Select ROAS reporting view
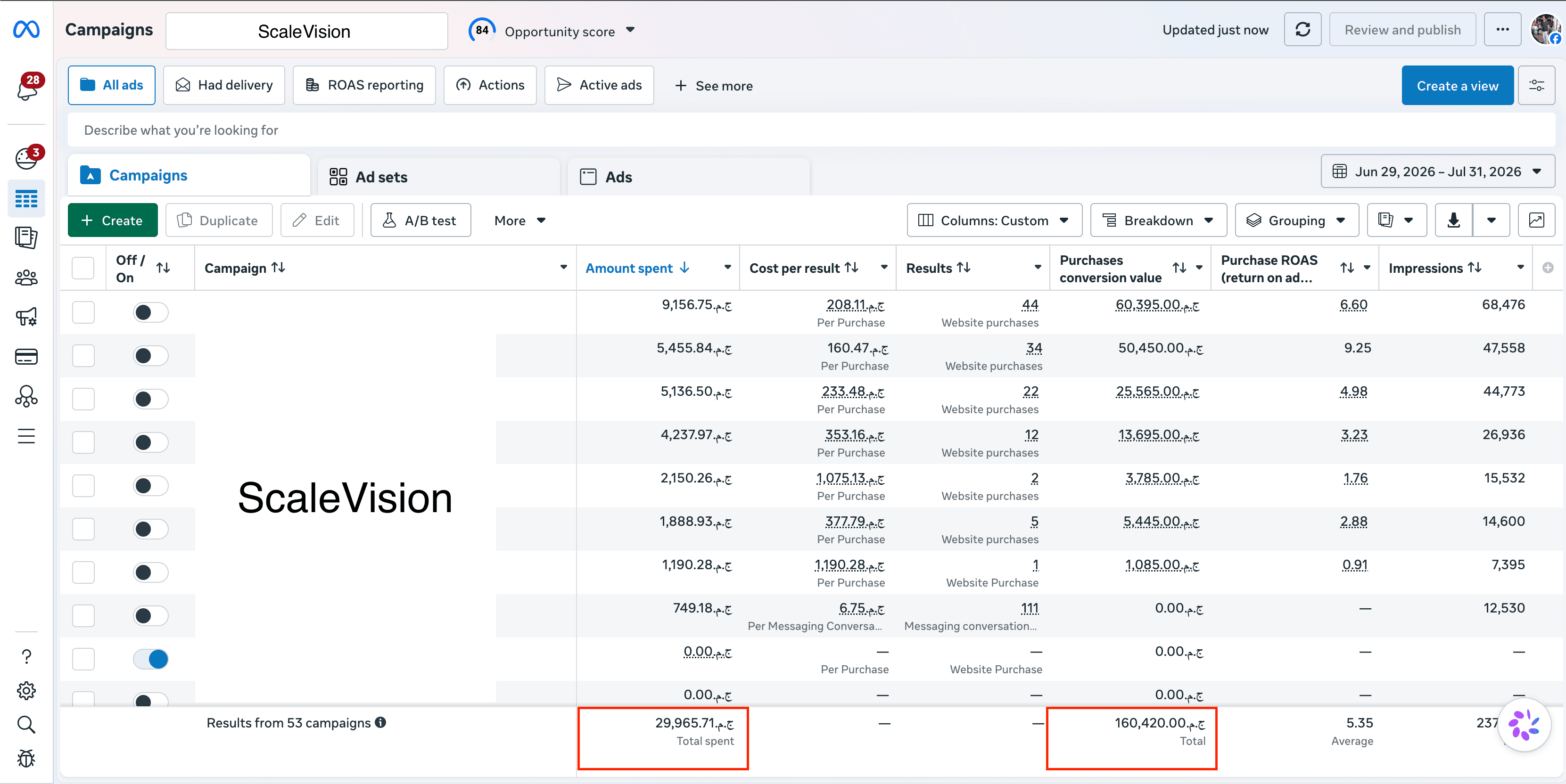Image resolution: width=1566 pixels, height=784 pixels. coord(364,85)
